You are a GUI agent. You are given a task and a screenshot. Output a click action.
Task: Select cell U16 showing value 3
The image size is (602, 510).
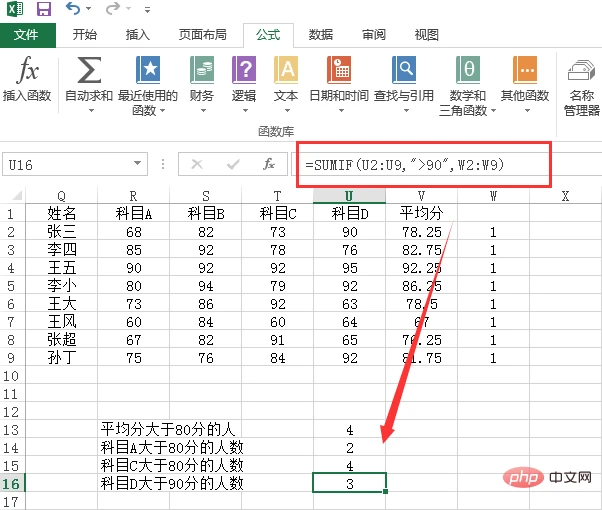click(x=349, y=483)
